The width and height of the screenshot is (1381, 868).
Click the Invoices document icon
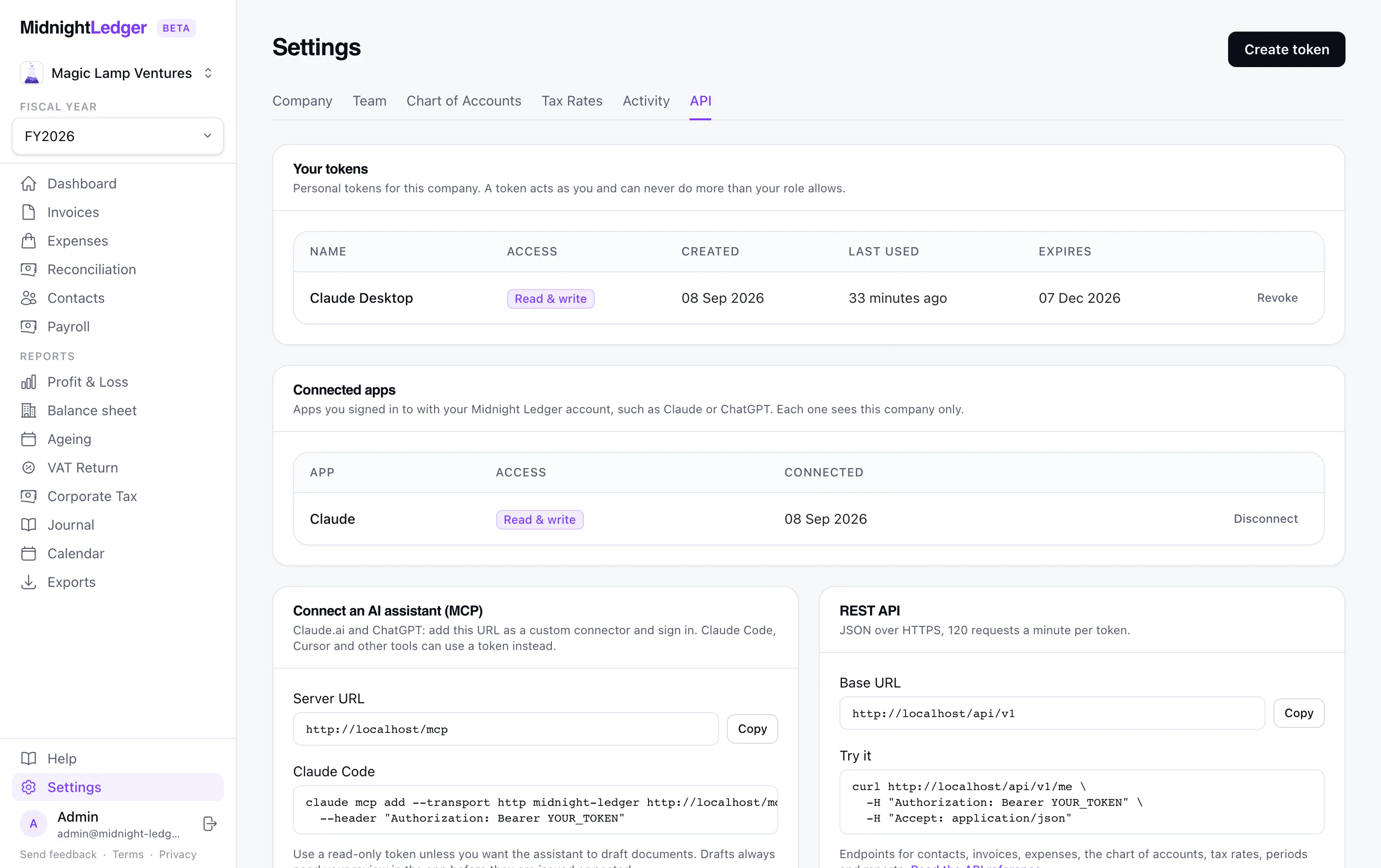(x=29, y=212)
